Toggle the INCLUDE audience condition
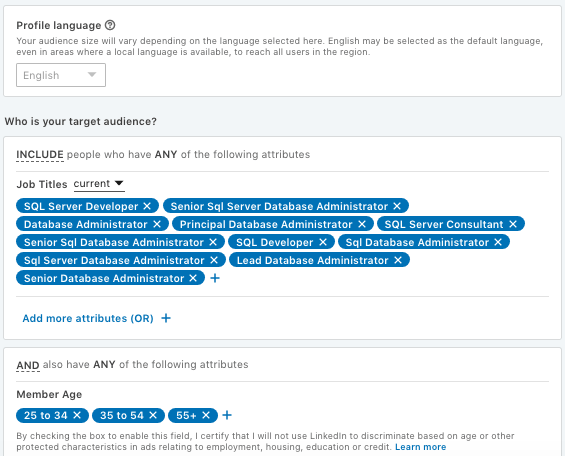 (40, 155)
